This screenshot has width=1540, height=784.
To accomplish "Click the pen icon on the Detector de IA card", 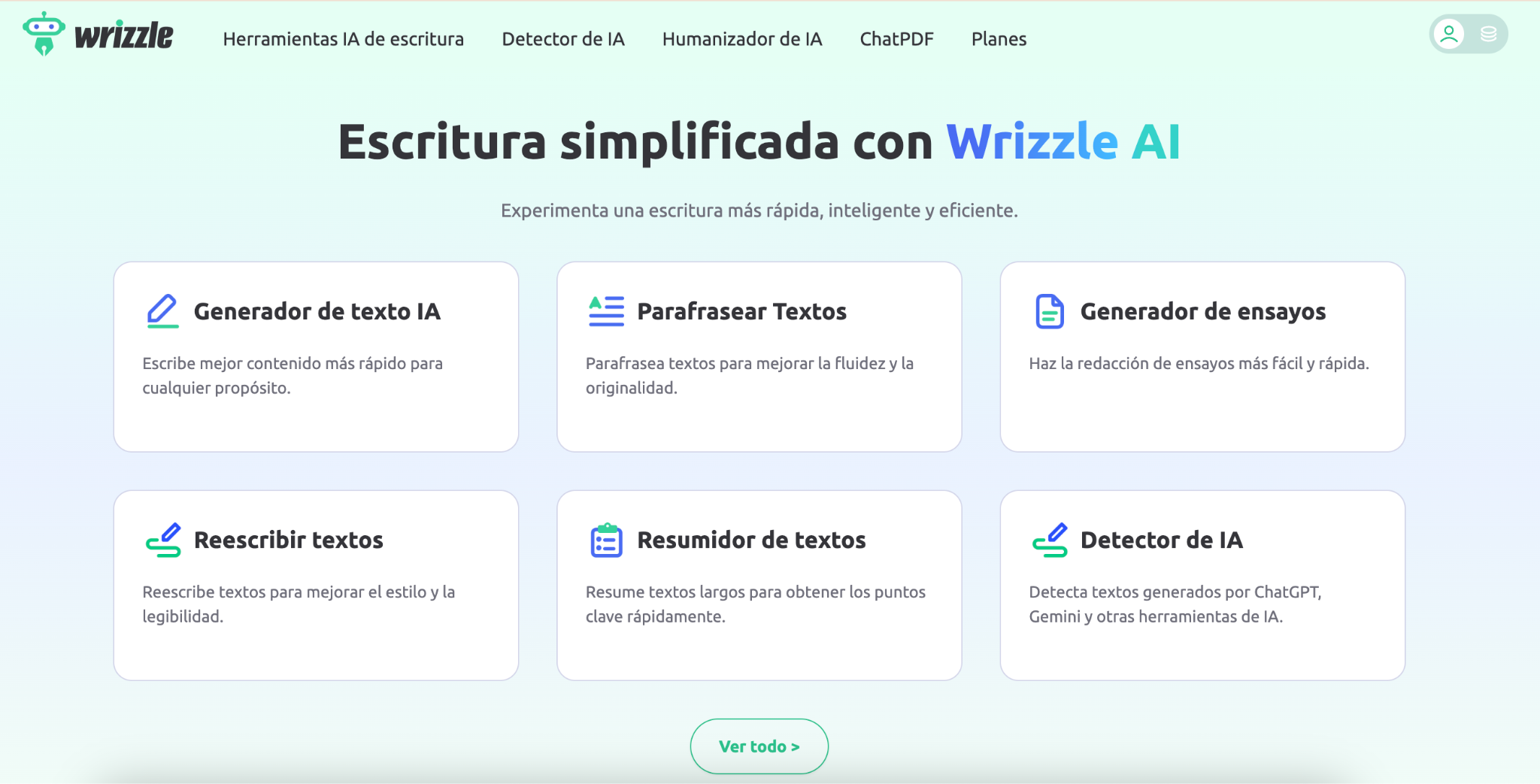I will click(x=1050, y=540).
